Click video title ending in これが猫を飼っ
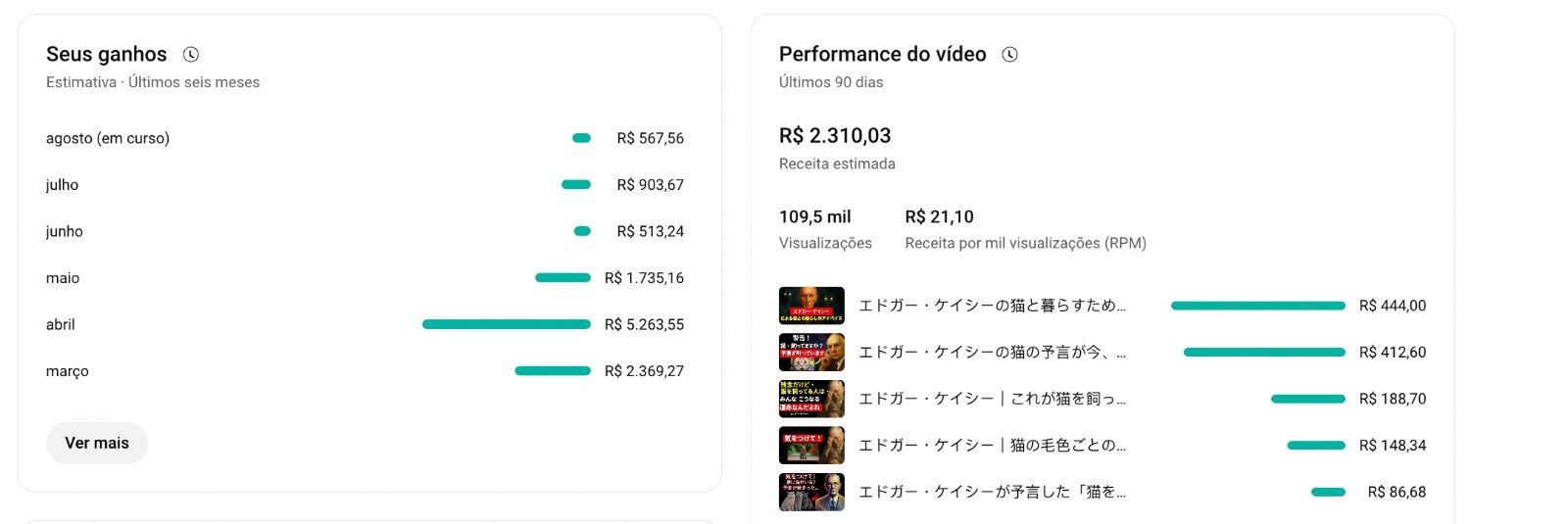This screenshot has height=524, width=1568. coord(992,399)
